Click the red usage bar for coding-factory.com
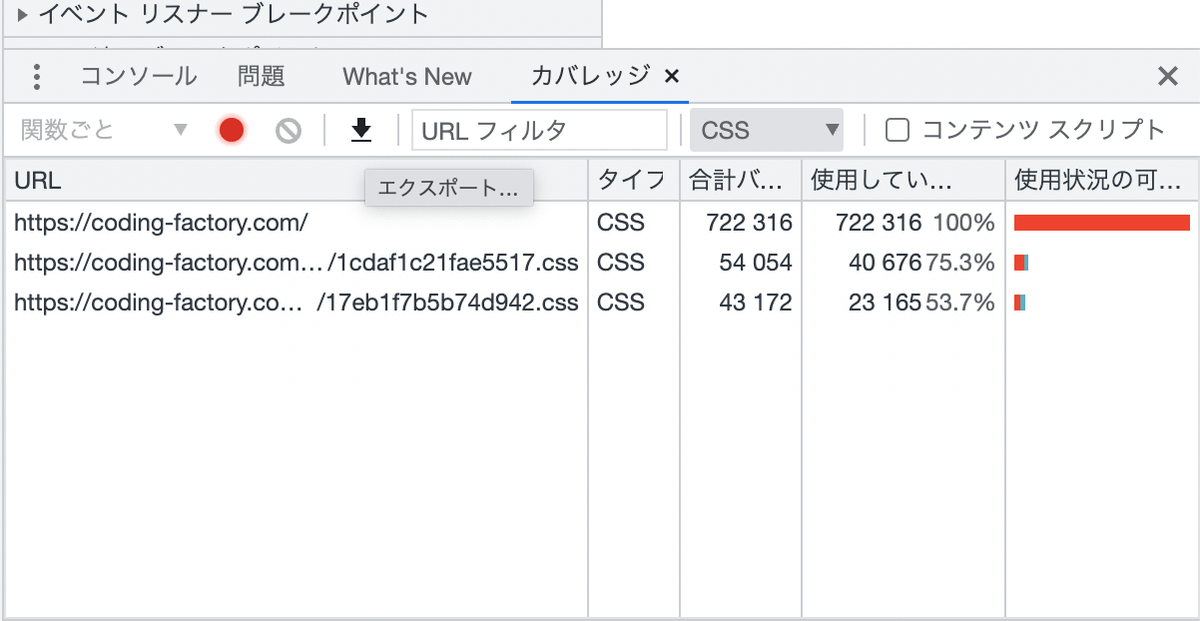This screenshot has width=1200, height=621. pyautogui.click(x=1100, y=222)
